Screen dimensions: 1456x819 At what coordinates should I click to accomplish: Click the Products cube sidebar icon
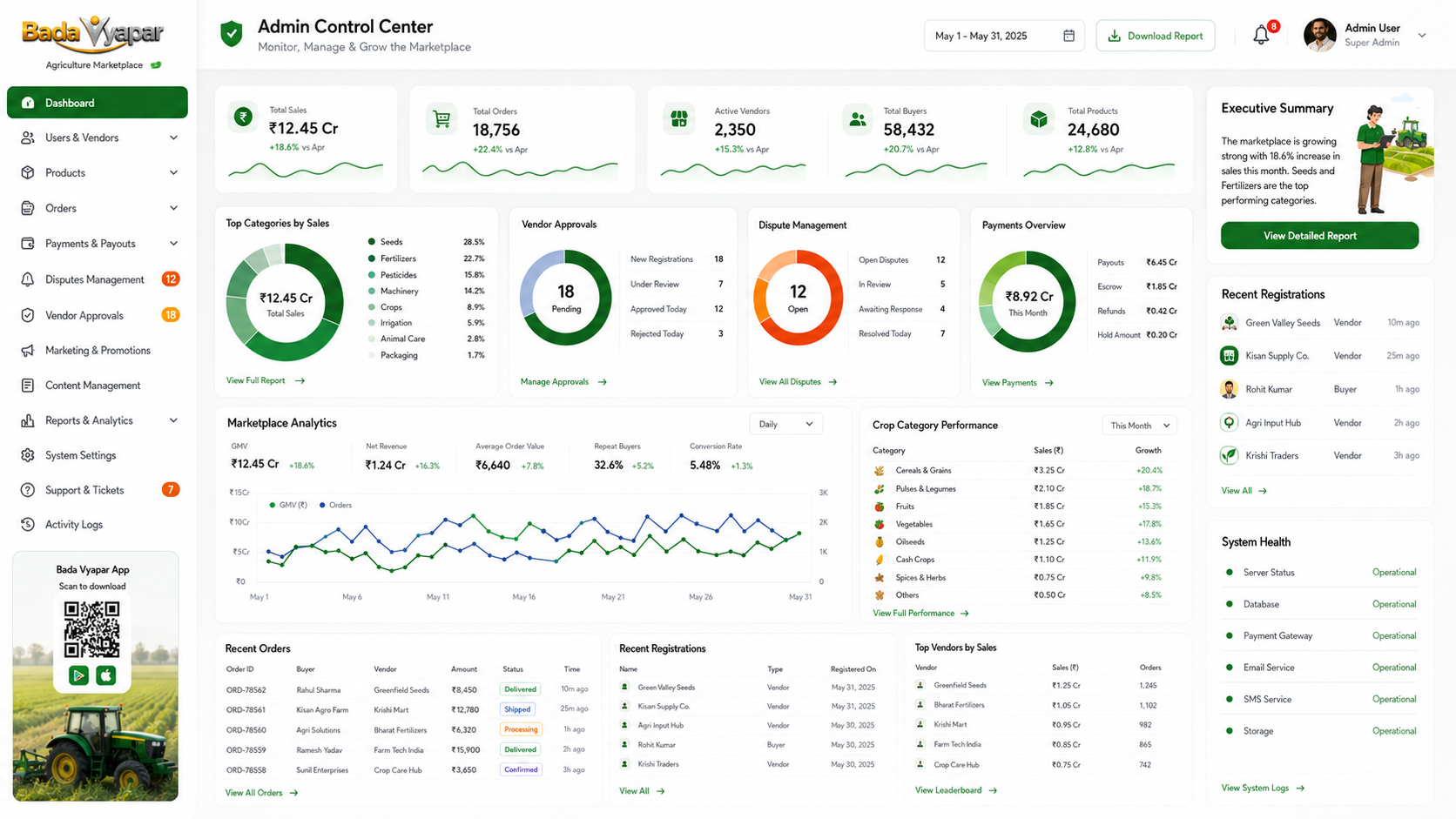click(x=28, y=172)
